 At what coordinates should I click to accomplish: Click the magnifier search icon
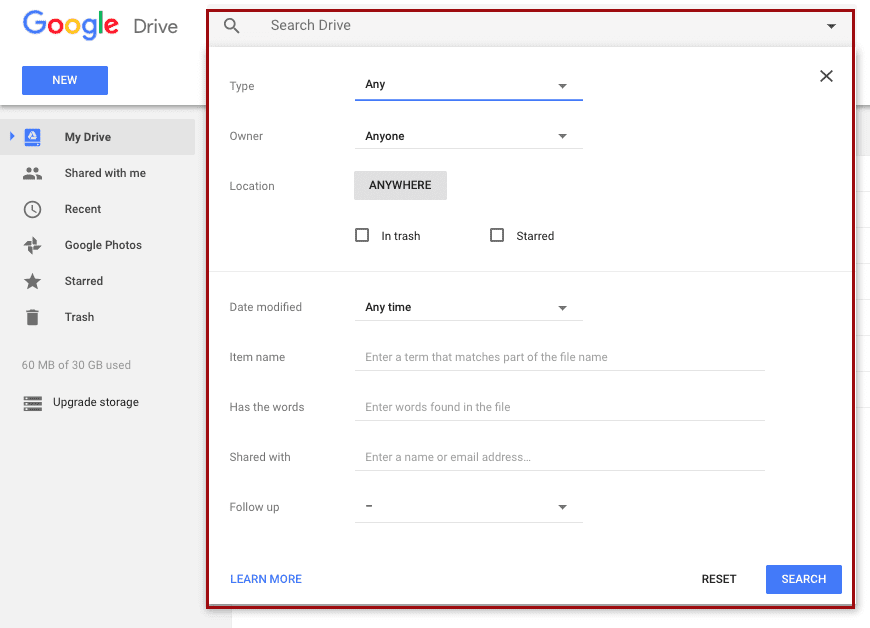(231, 26)
